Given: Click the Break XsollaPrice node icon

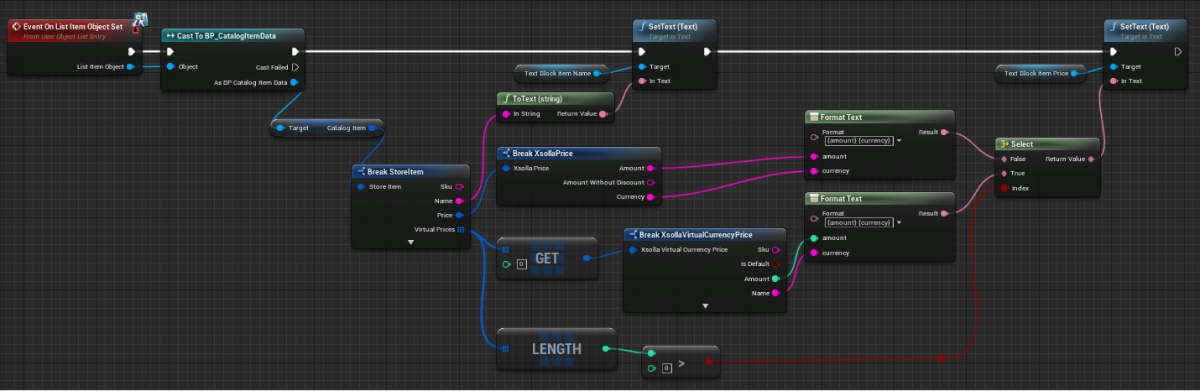Looking at the screenshot, I should click(506, 153).
